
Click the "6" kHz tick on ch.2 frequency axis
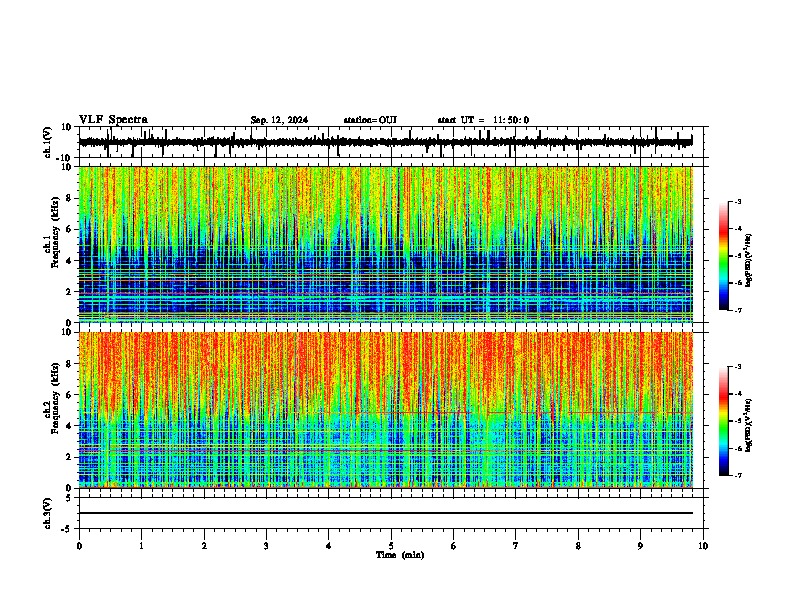pyautogui.click(x=69, y=395)
